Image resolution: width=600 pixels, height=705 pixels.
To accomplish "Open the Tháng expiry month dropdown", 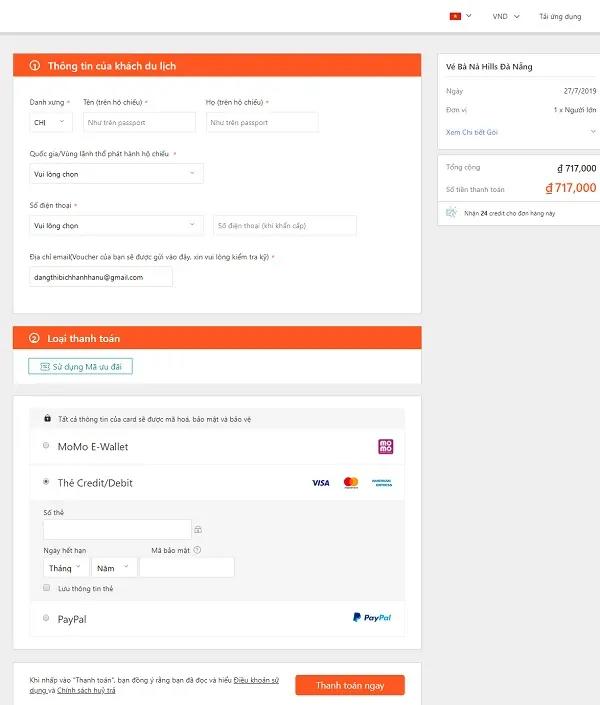I will pos(66,568).
